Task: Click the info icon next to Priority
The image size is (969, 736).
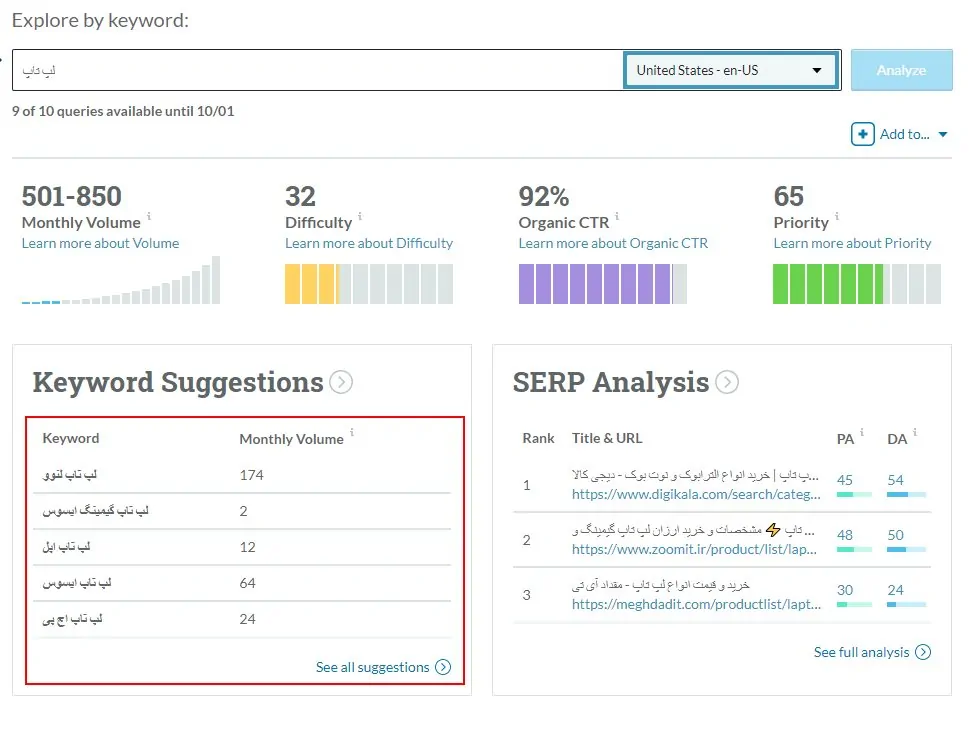Action: pyautogui.click(x=837, y=216)
